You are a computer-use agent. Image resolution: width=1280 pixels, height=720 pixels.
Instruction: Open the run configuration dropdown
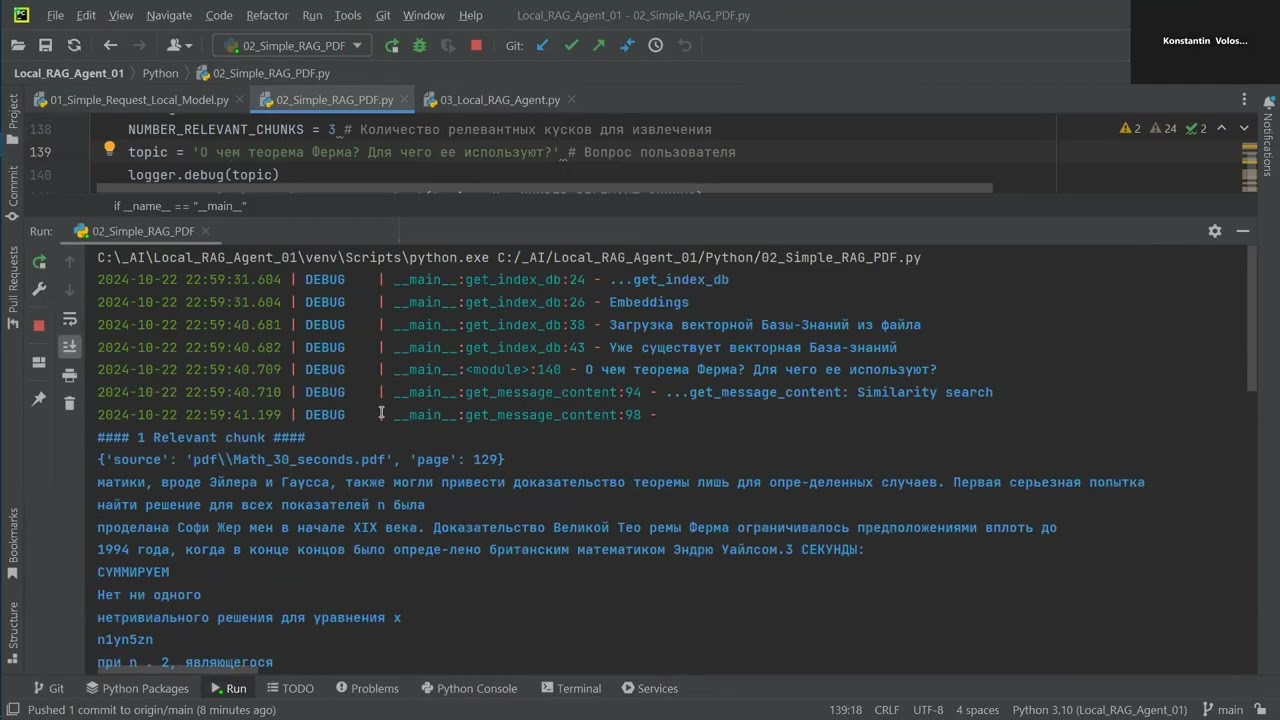292,45
